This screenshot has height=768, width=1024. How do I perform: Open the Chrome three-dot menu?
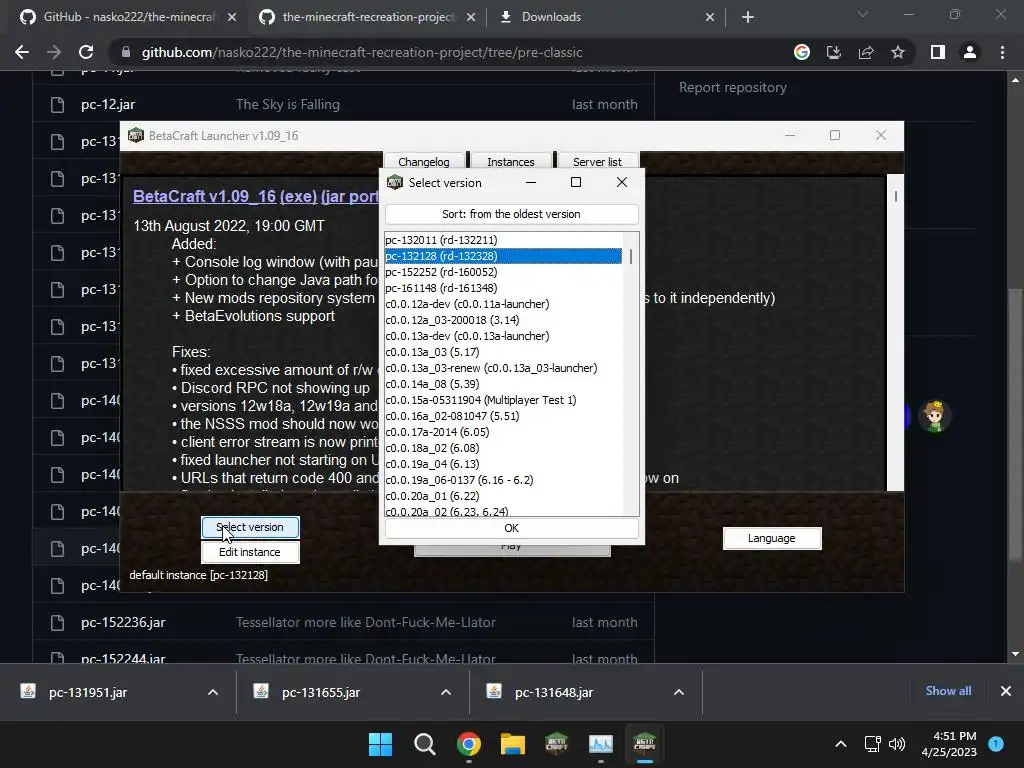pyautogui.click(x=1002, y=52)
